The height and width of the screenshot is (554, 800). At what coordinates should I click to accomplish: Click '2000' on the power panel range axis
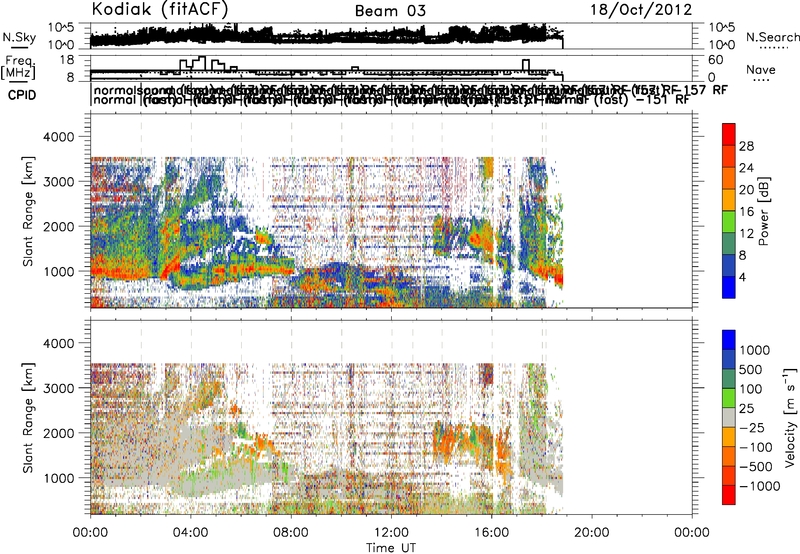[x=61, y=226]
